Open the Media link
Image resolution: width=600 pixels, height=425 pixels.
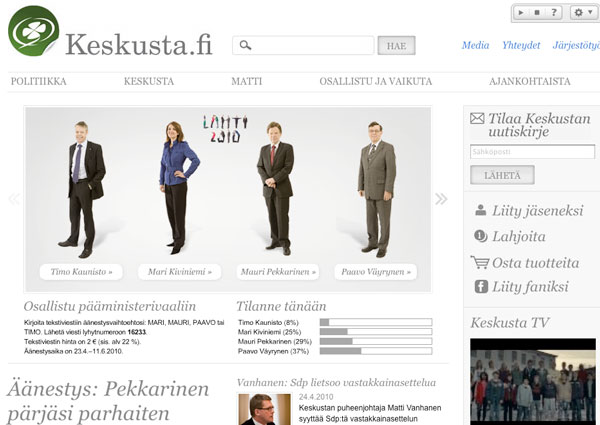click(475, 45)
